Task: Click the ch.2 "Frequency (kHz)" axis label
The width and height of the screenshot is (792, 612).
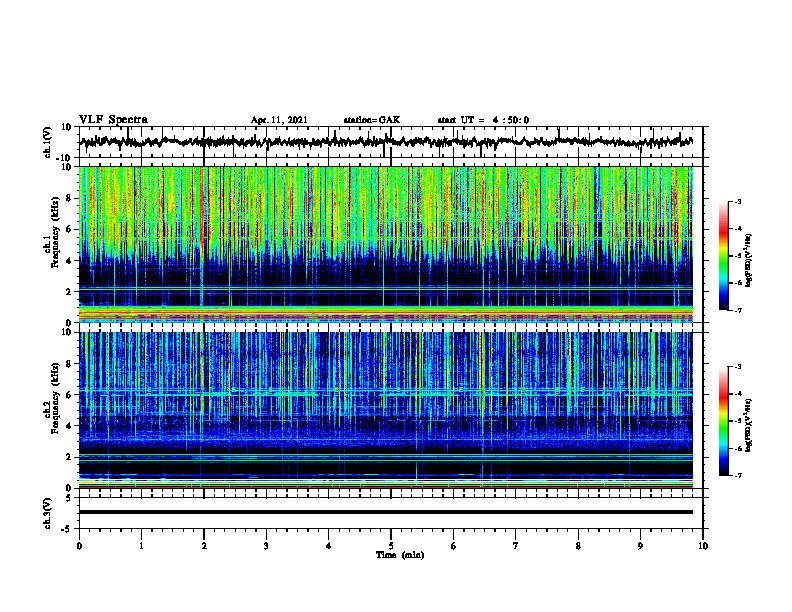Action: coord(55,398)
